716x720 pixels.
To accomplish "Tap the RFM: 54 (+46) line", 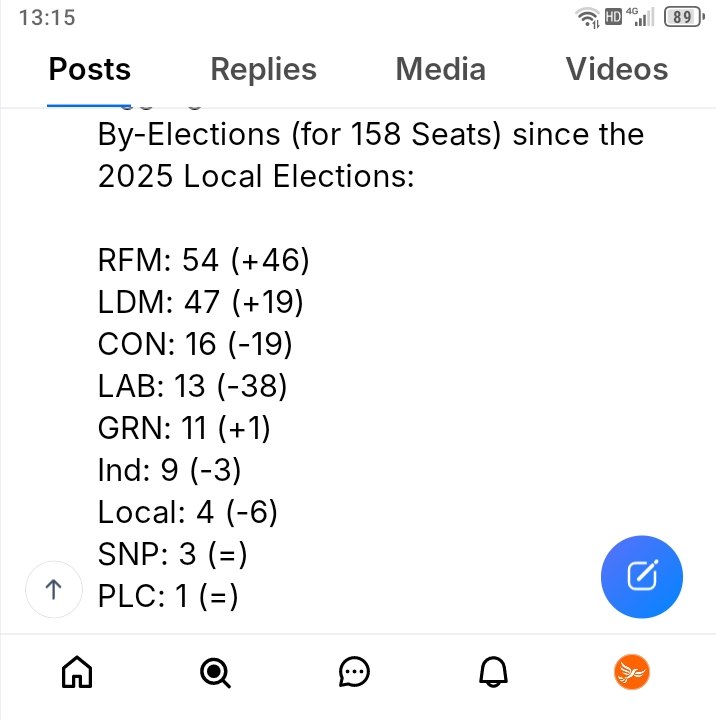I will (x=204, y=260).
